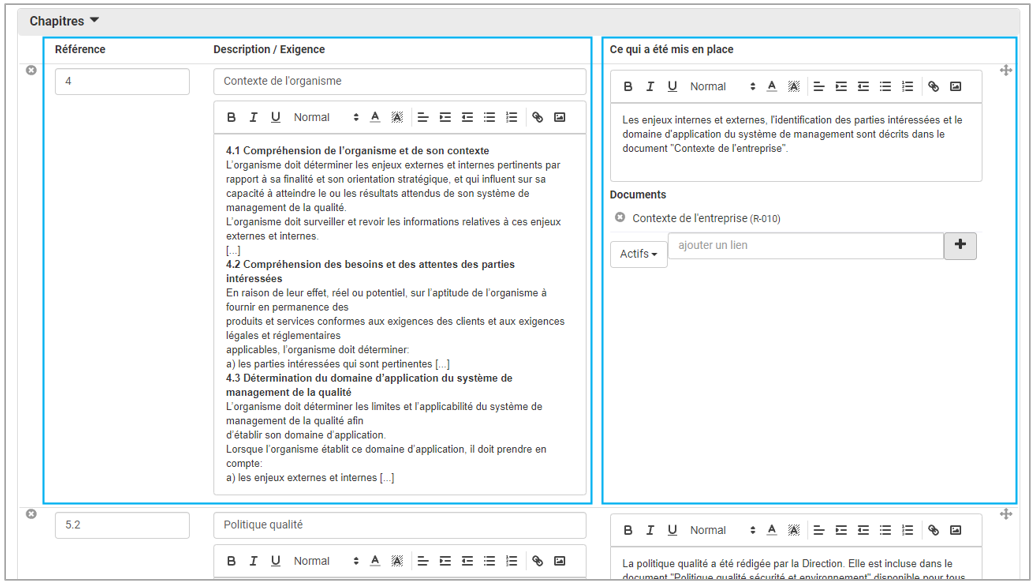Open the 'Contexte de l'entreprise' document

(690, 218)
